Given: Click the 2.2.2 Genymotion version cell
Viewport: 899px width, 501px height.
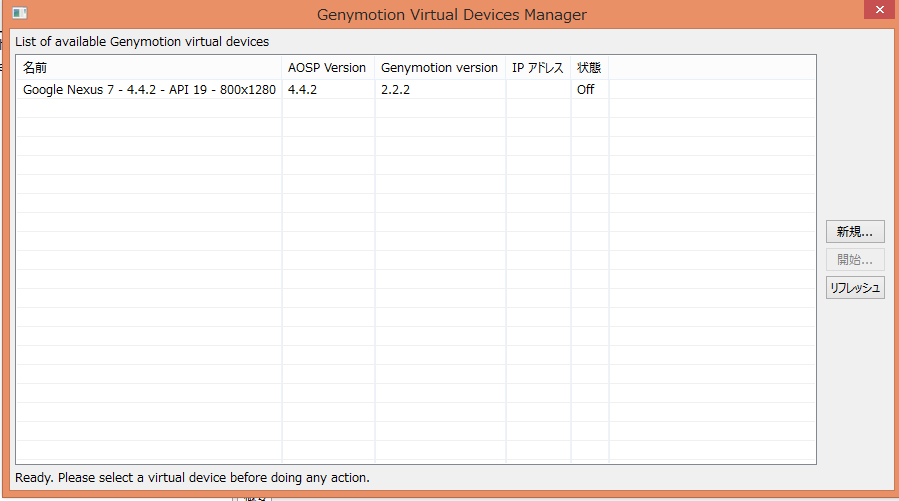Looking at the screenshot, I should click(440, 89).
